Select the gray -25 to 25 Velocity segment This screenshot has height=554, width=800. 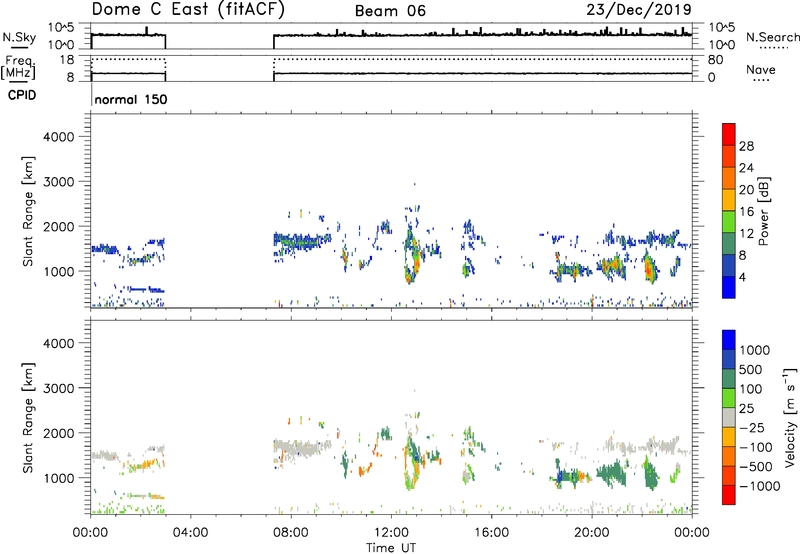click(729, 417)
